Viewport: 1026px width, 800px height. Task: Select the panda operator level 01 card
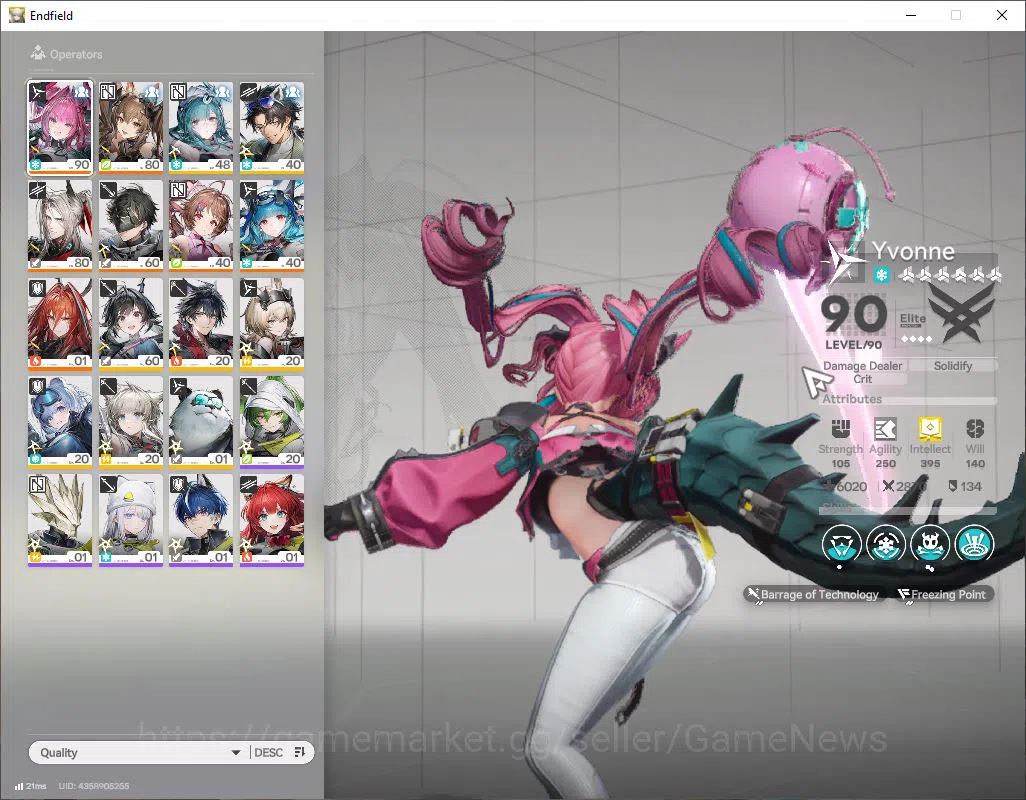coord(201,422)
